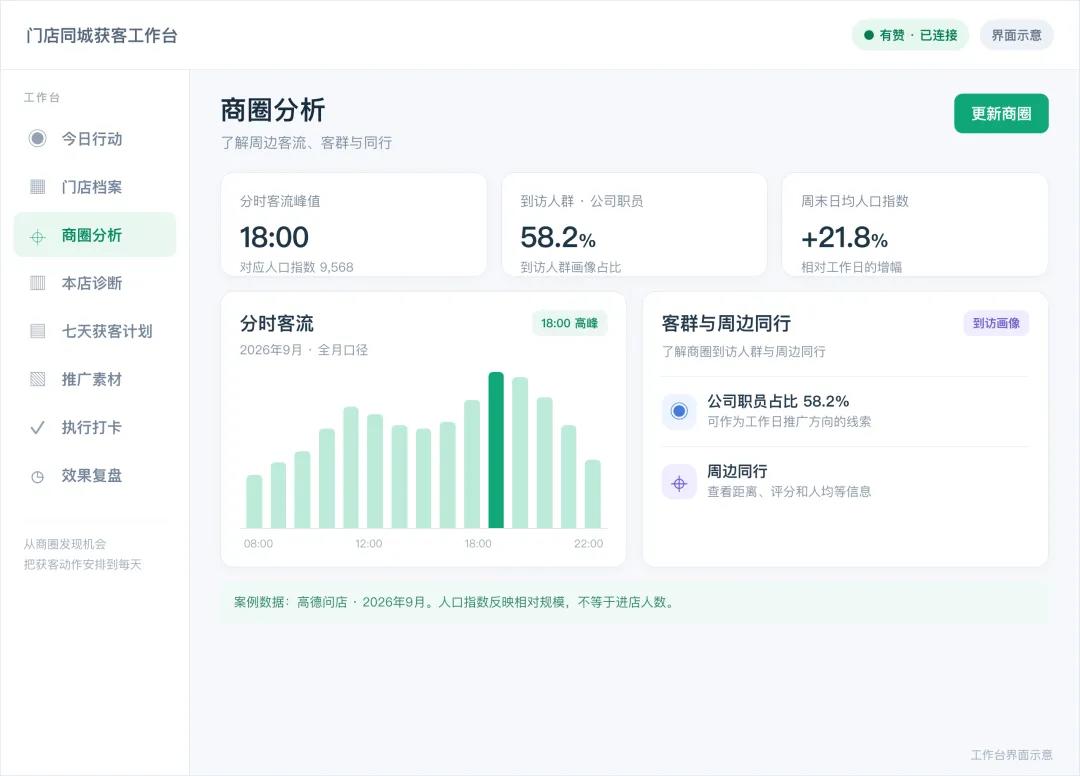
Task: Go to 执行打卡 page
Action: click(94, 428)
